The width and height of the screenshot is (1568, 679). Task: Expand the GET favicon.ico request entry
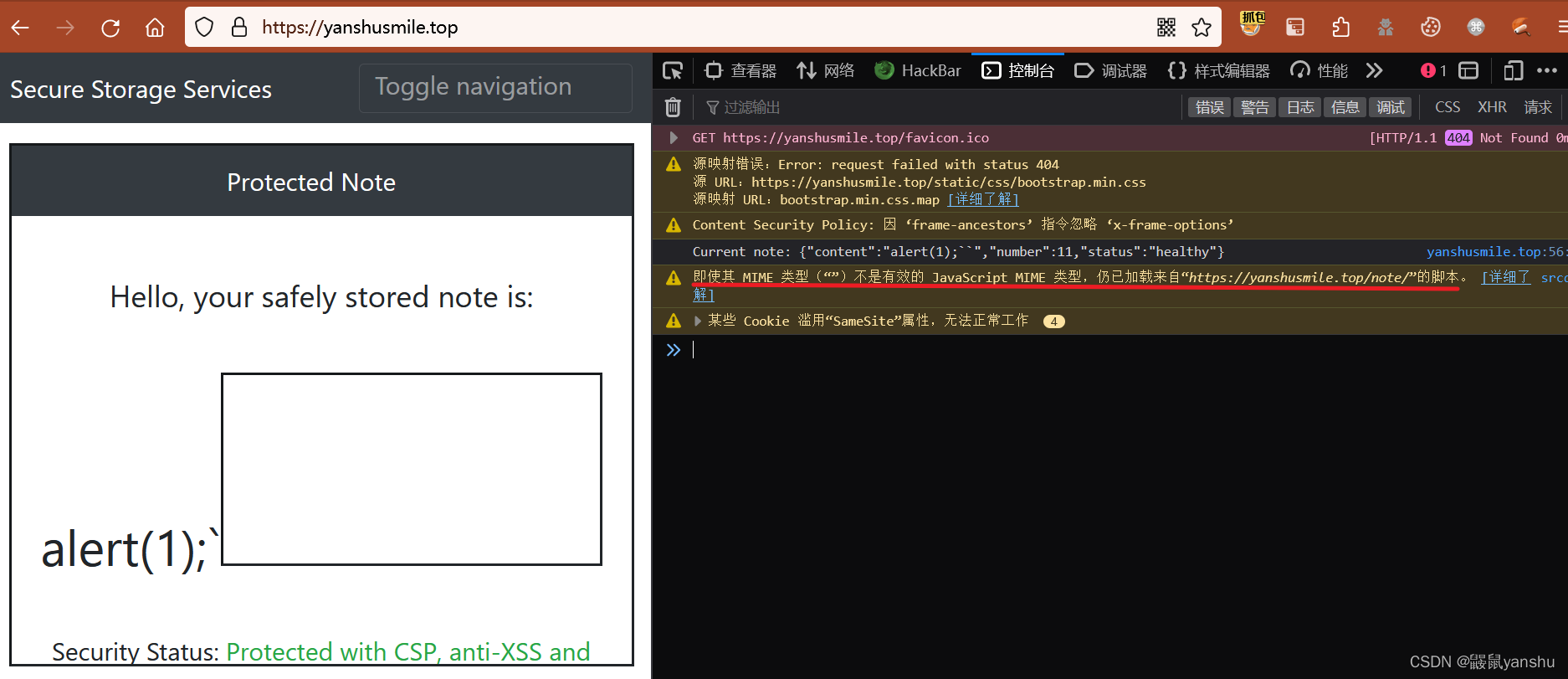[674, 138]
